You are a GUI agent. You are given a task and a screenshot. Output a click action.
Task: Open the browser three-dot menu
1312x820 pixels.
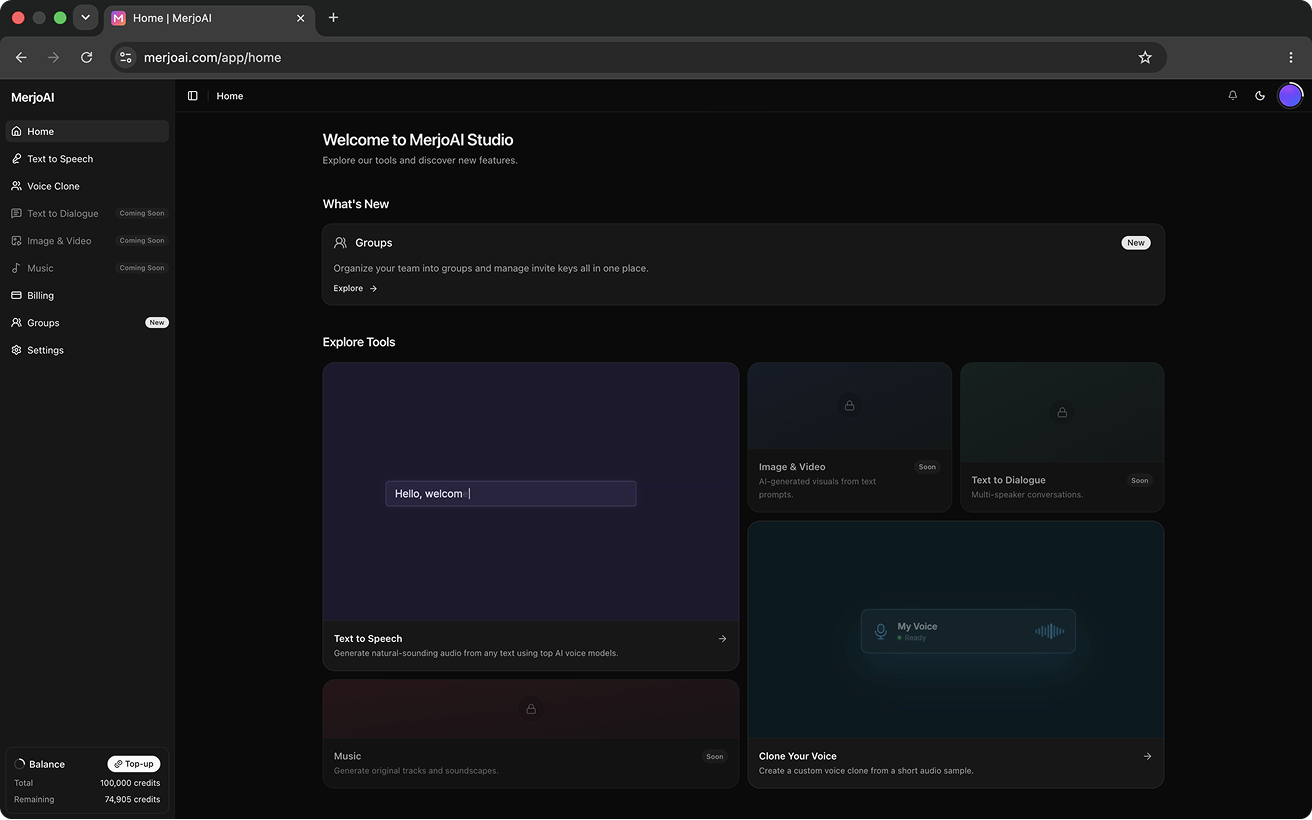pos(1291,58)
